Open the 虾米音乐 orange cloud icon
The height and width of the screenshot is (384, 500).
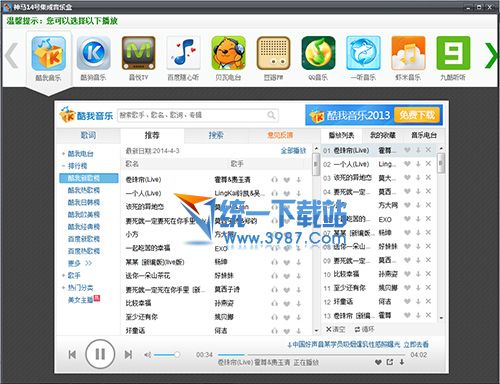pos(408,53)
